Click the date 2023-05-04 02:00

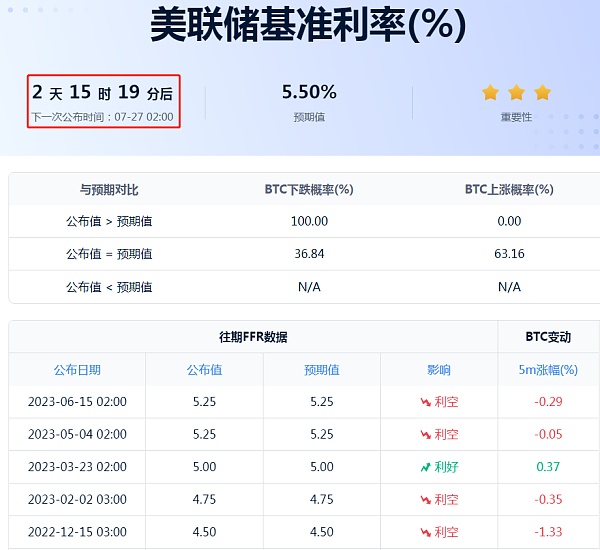(77, 434)
